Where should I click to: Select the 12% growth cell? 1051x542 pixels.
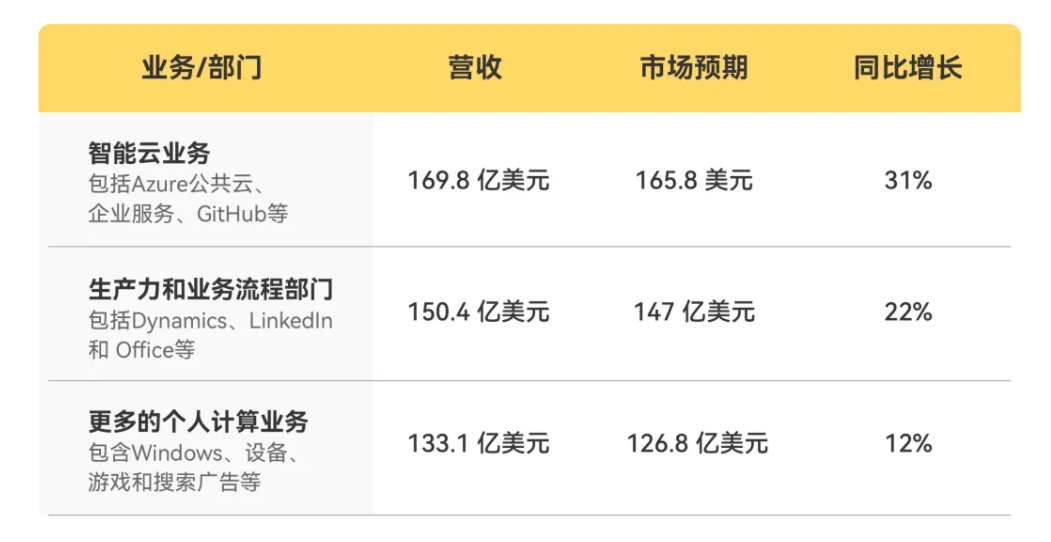point(908,443)
